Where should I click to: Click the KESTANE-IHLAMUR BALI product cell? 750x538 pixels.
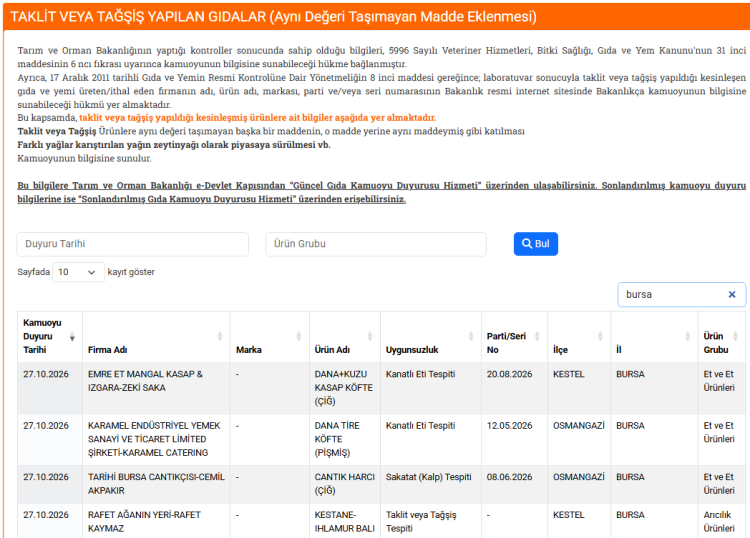click(x=344, y=521)
